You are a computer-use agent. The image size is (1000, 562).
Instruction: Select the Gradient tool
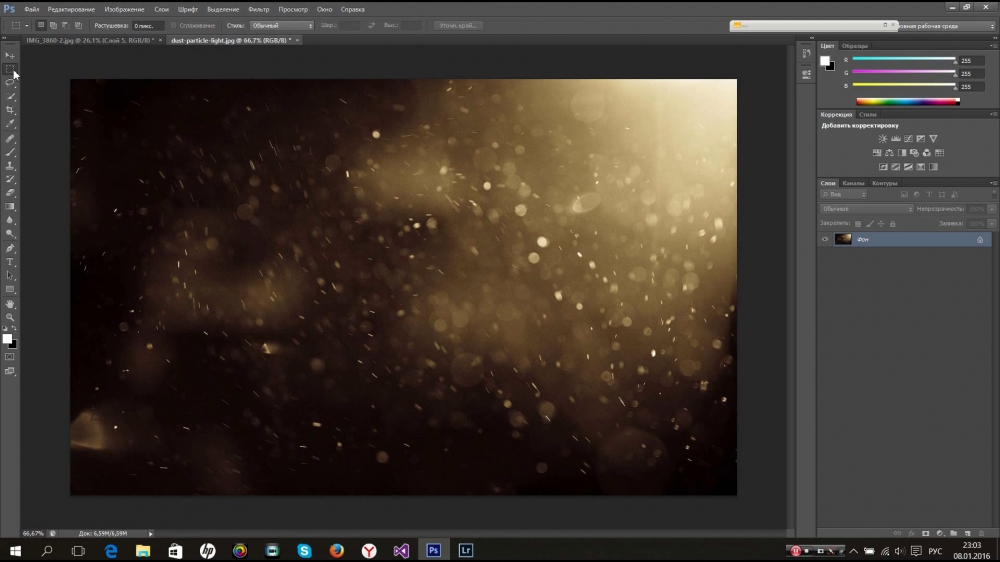(10, 207)
